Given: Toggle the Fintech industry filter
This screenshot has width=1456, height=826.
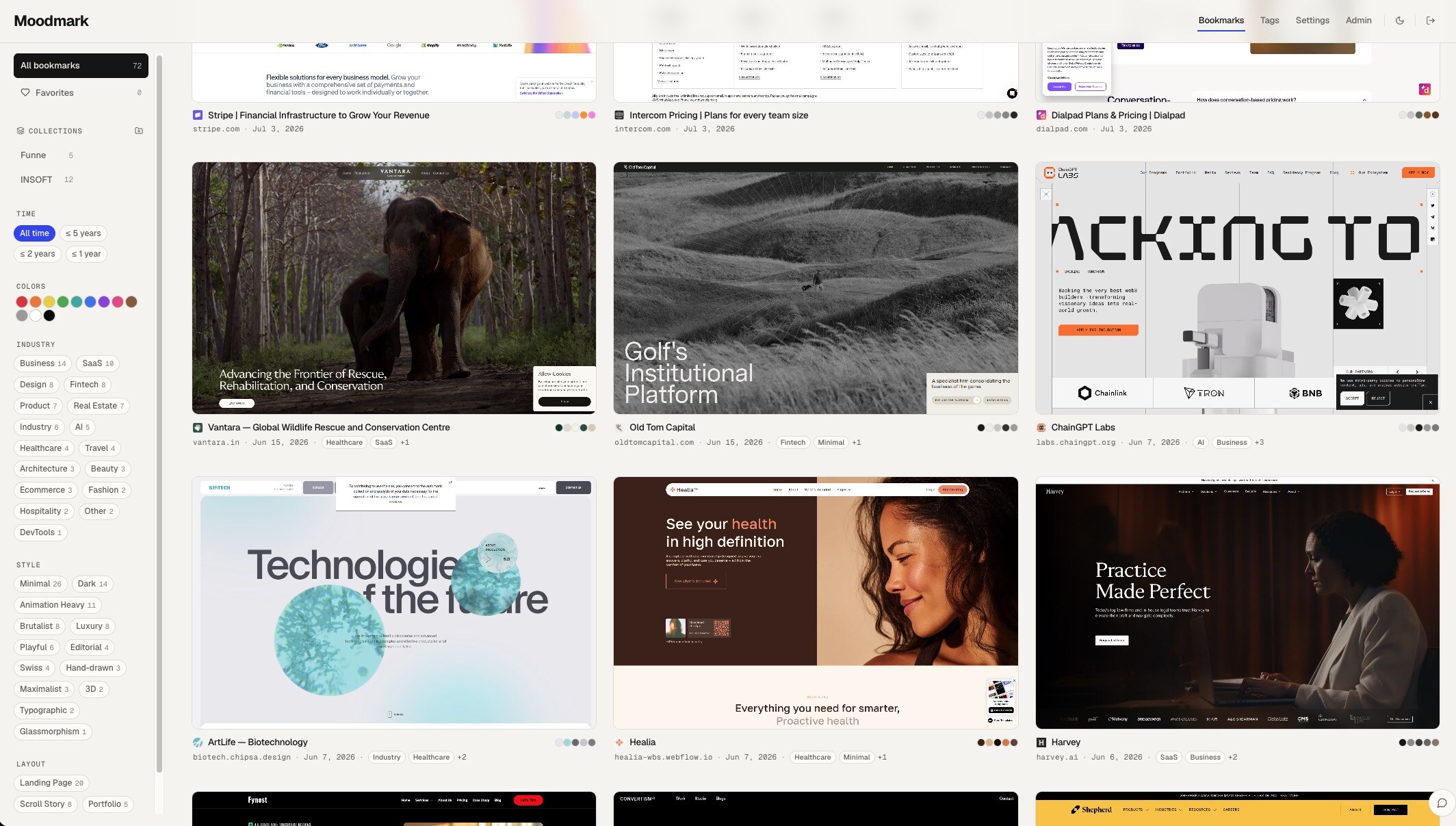Looking at the screenshot, I should click(x=88, y=385).
